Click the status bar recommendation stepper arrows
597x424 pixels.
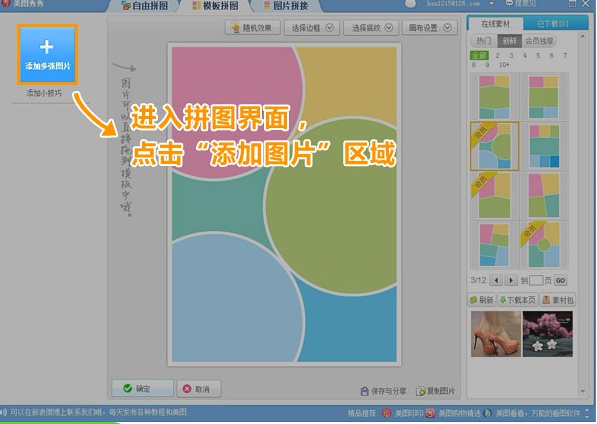(x=587, y=413)
